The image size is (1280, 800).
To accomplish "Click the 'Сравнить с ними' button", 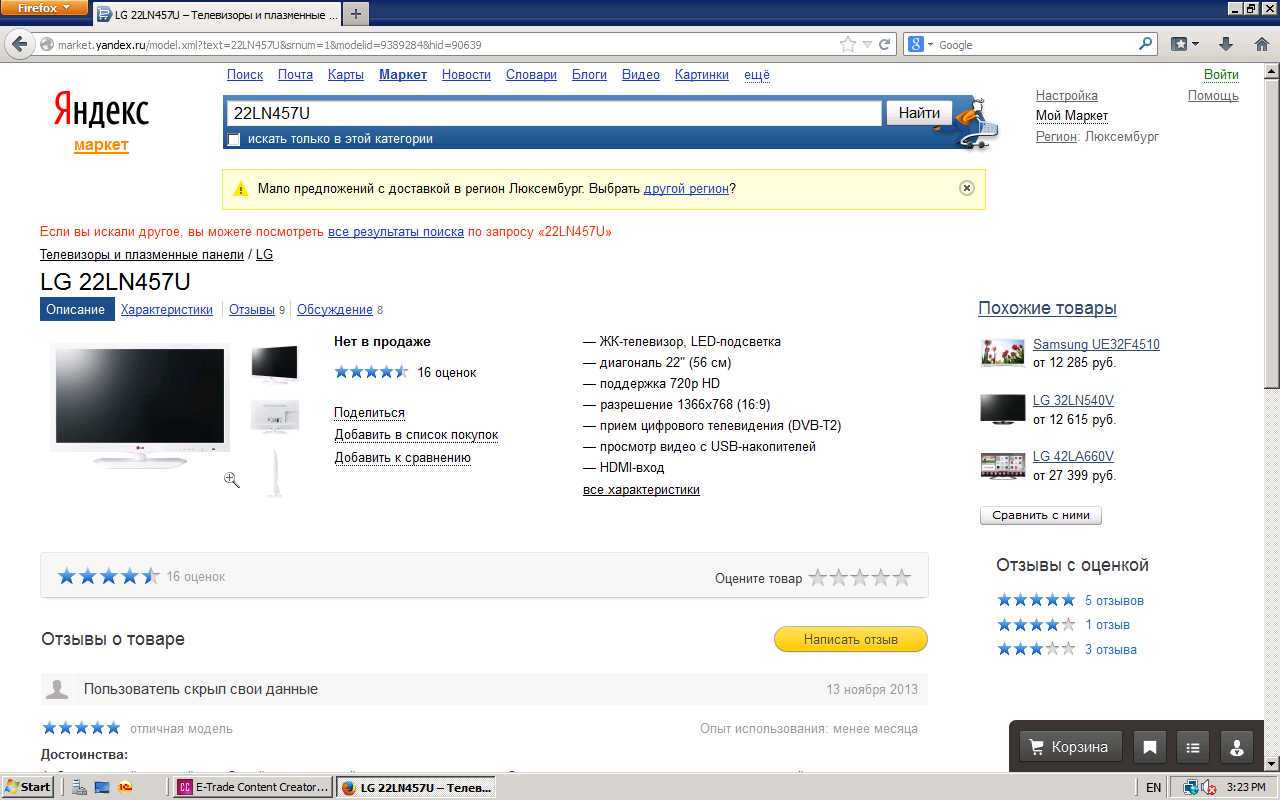I will (x=1041, y=516).
